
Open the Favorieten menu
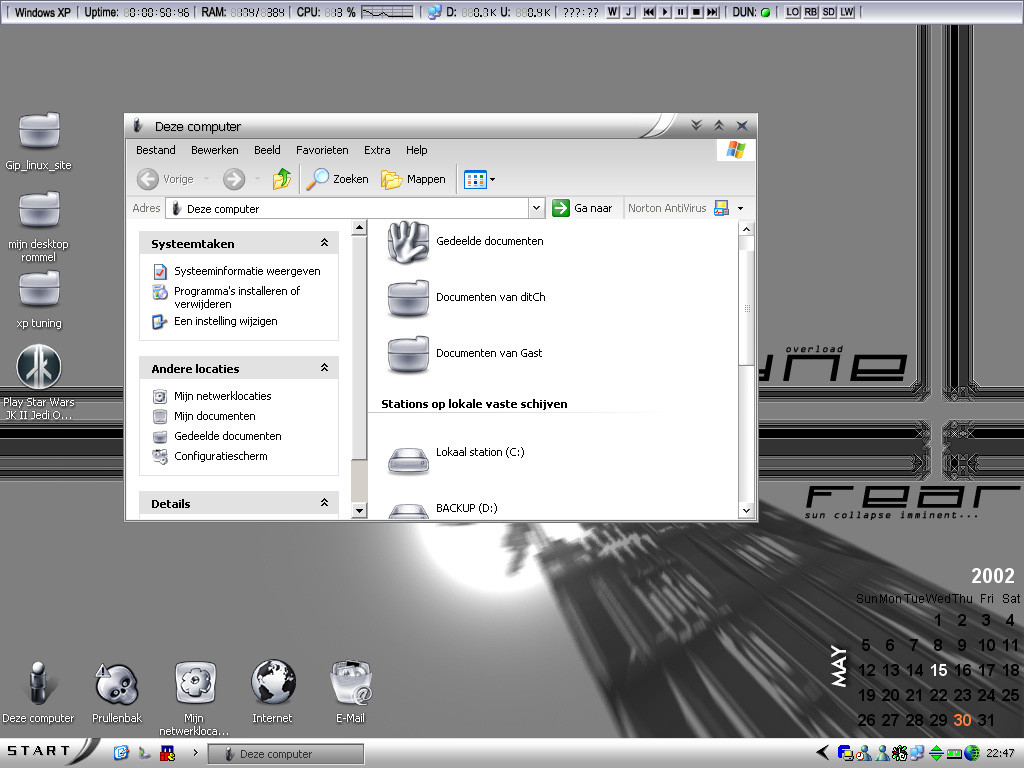[322, 150]
